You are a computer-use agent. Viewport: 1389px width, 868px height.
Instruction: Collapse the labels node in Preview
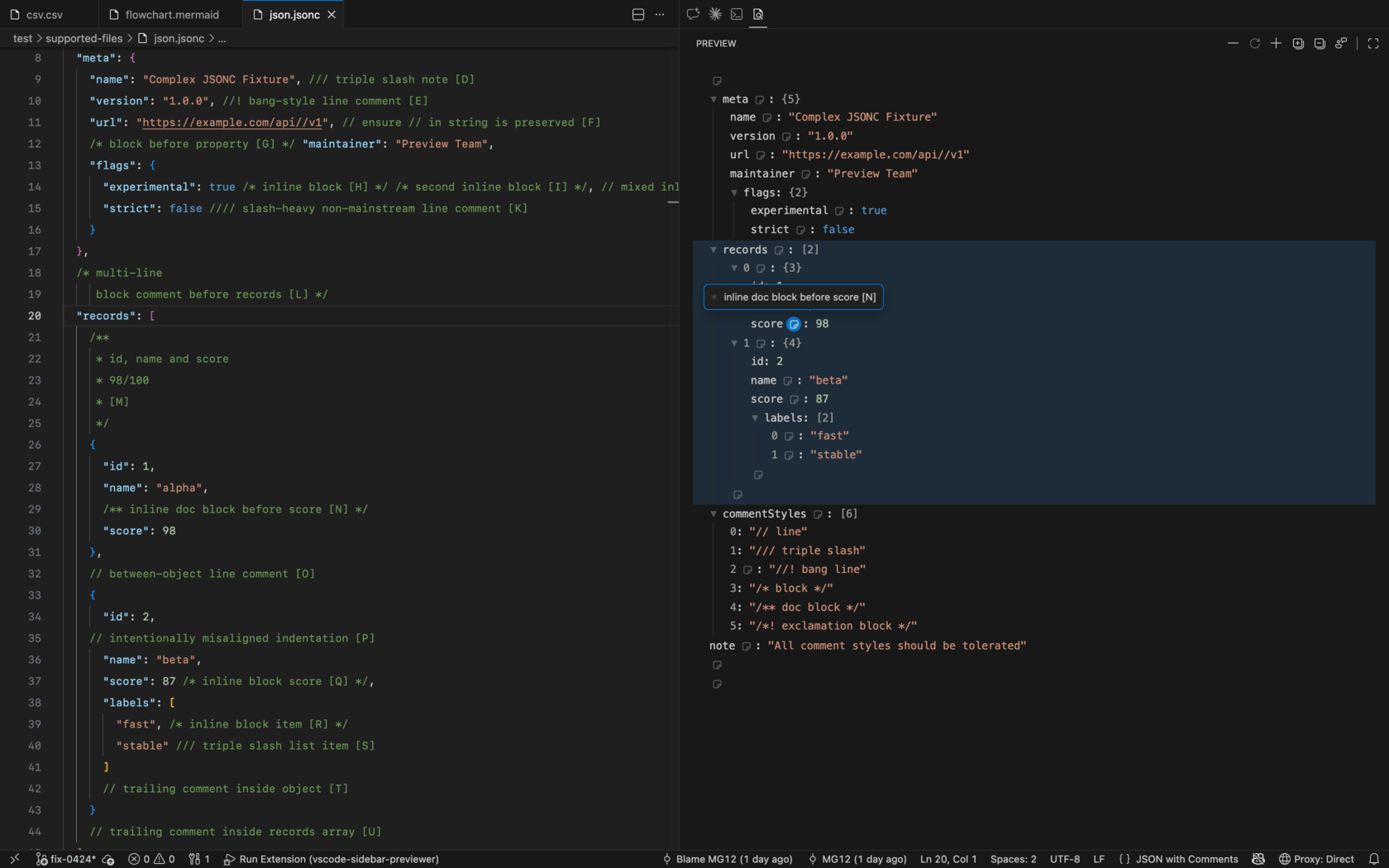pyautogui.click(x=755, y=418)
